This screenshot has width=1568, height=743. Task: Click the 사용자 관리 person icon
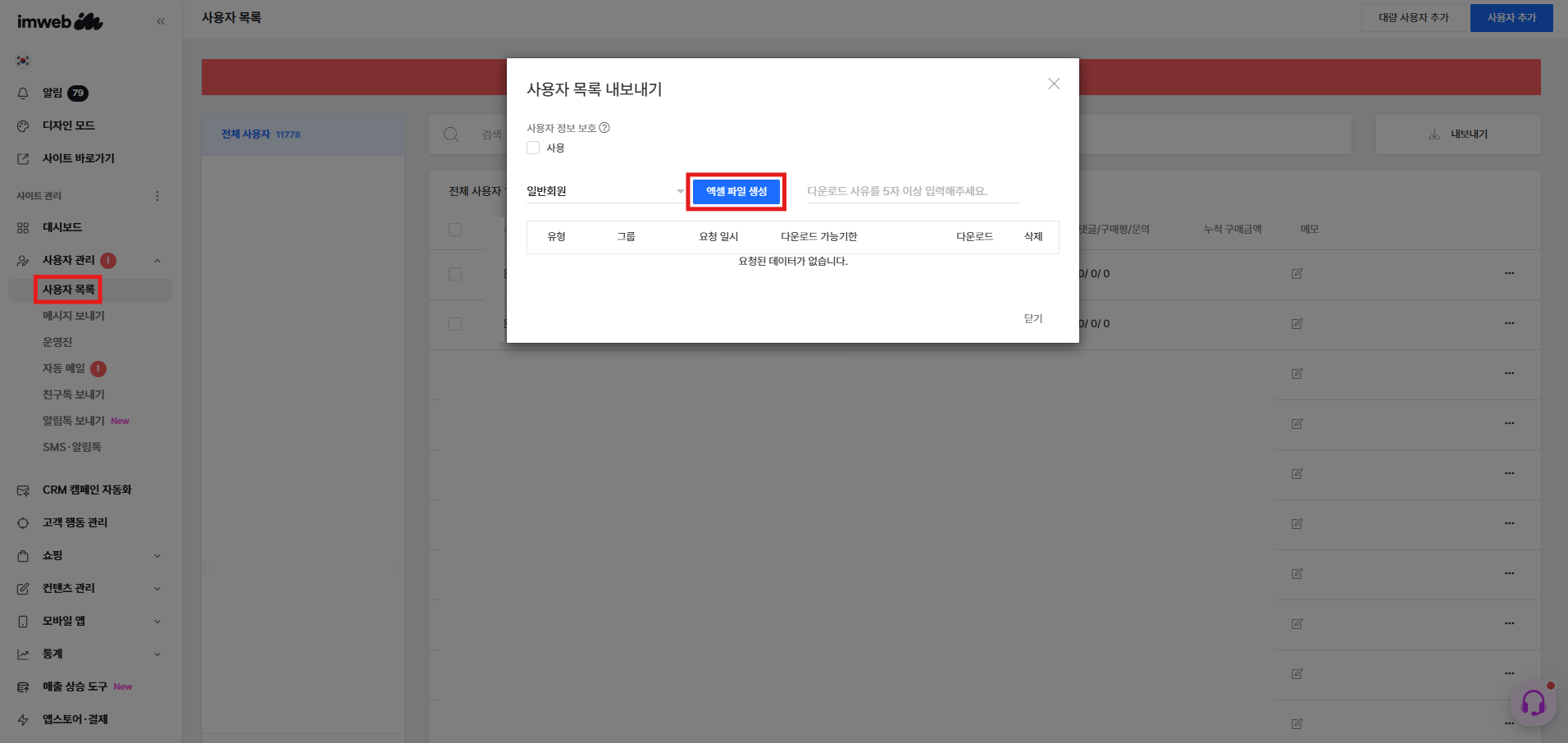23,261
